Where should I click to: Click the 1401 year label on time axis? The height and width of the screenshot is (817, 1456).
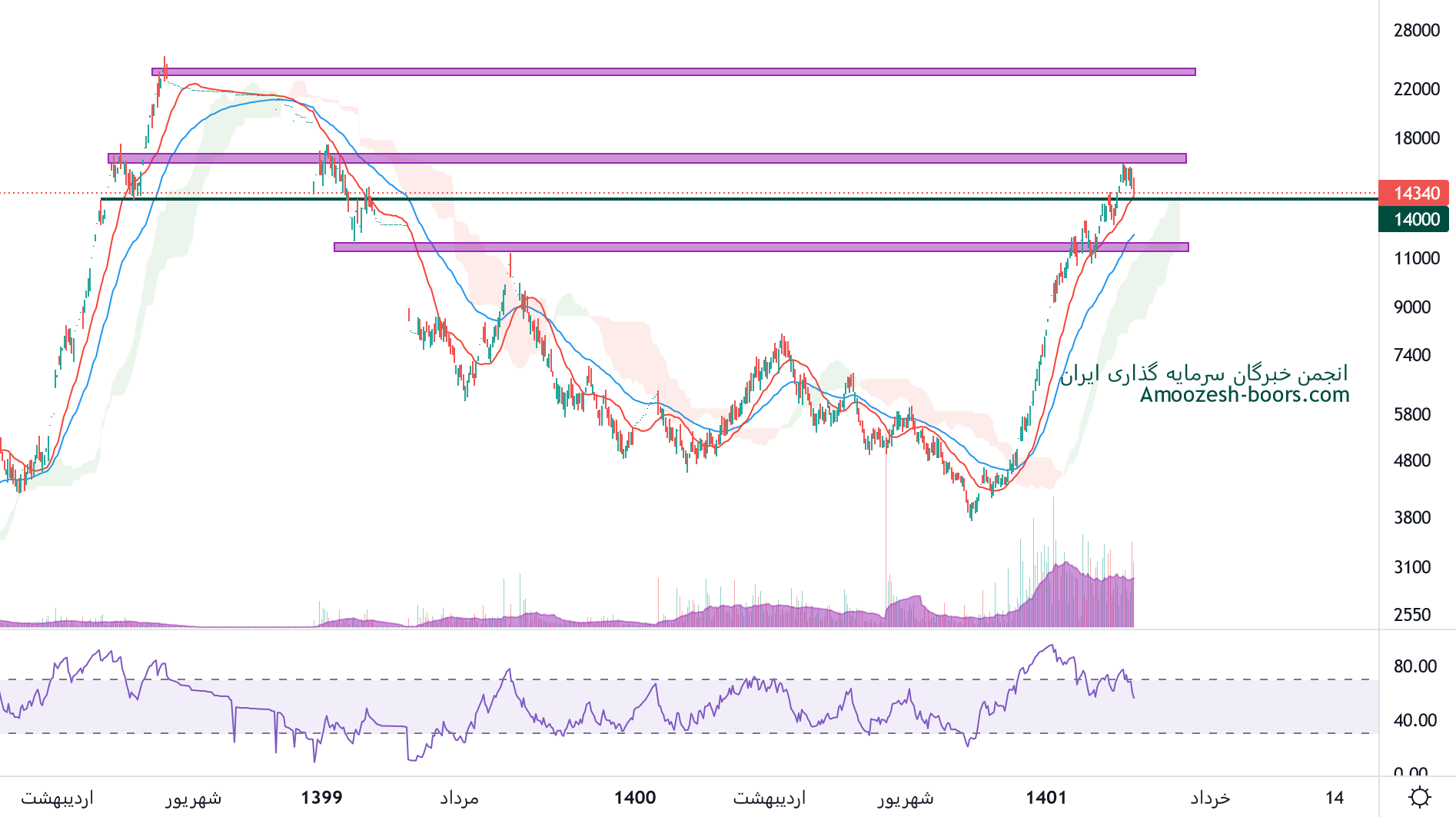[x=1045, y=798]
